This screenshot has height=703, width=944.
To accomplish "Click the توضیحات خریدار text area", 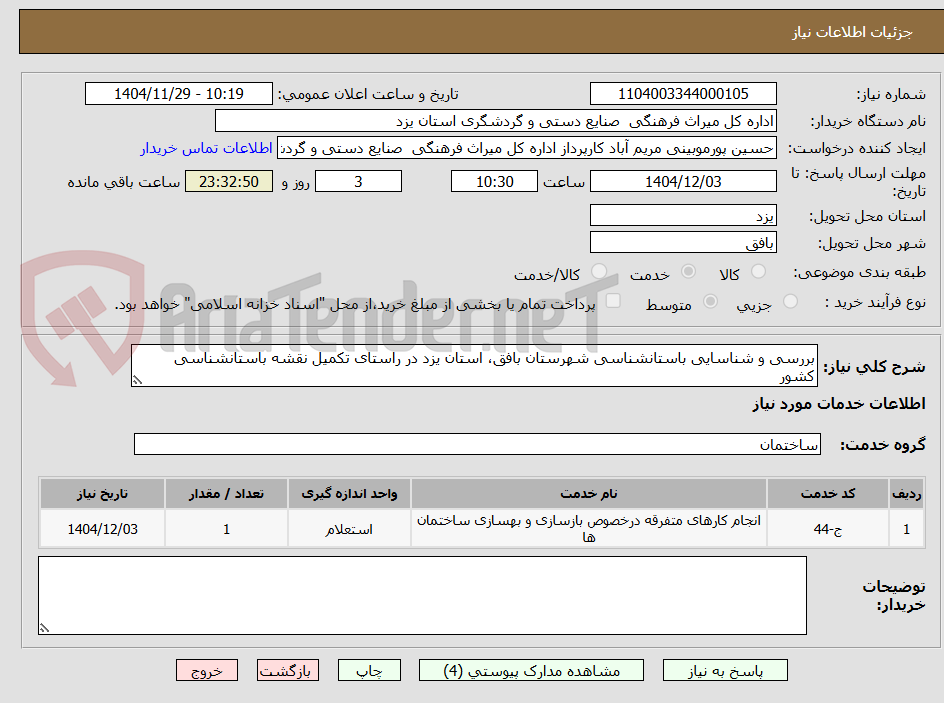I will coord(423,595).
